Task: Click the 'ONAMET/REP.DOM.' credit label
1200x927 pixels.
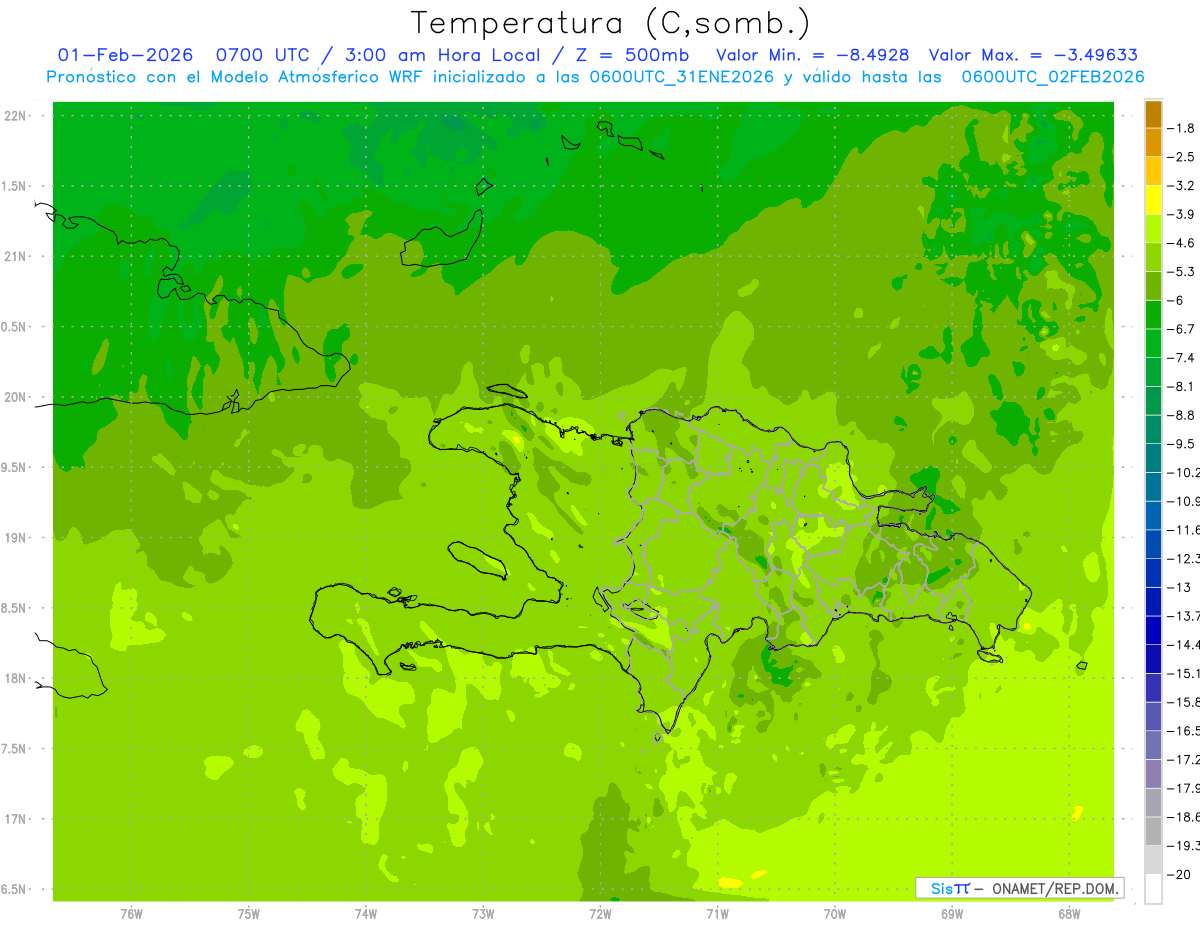Action: tap(1055, 888)
